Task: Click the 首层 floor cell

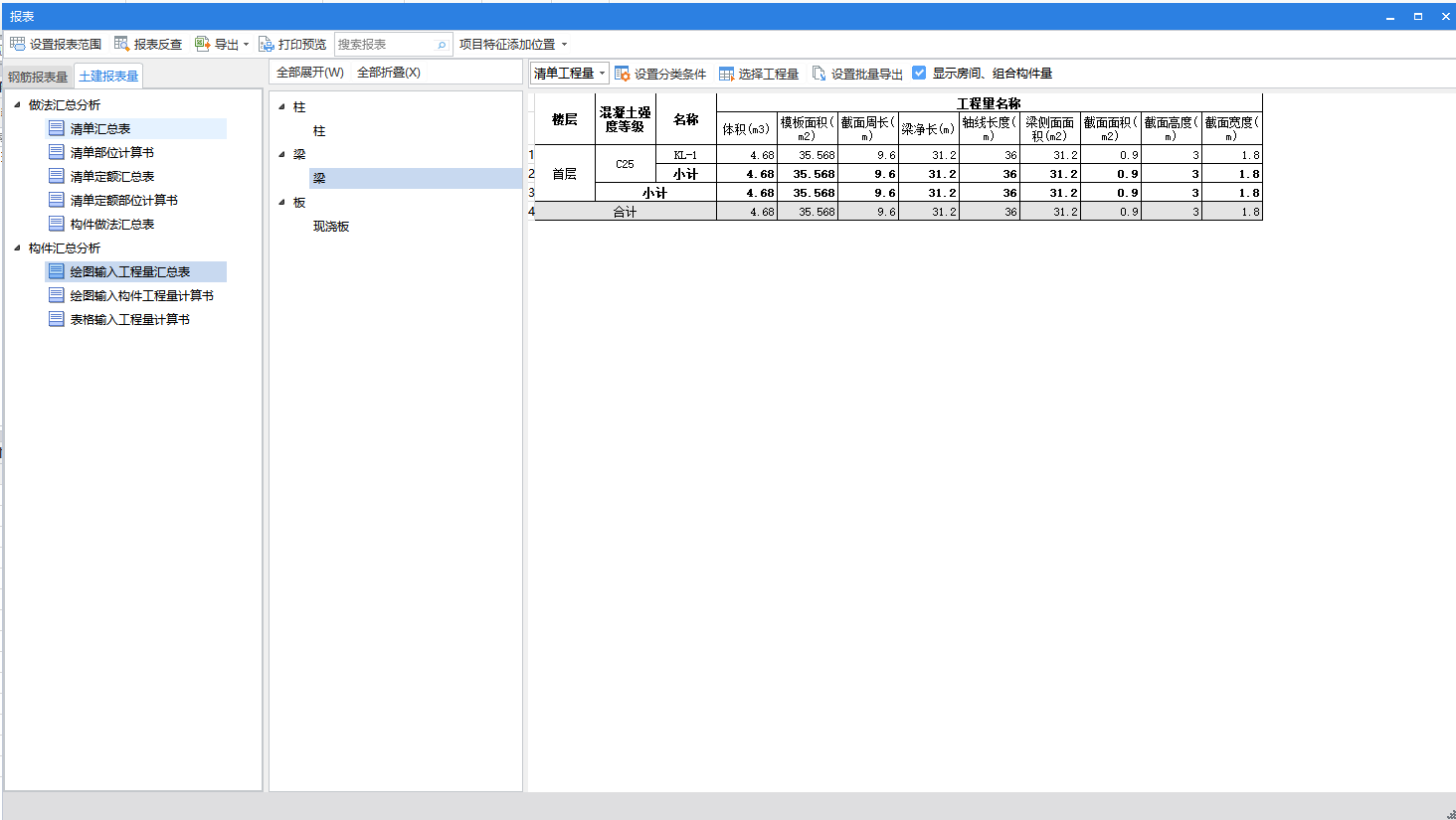Action: [x=565, y=174]
